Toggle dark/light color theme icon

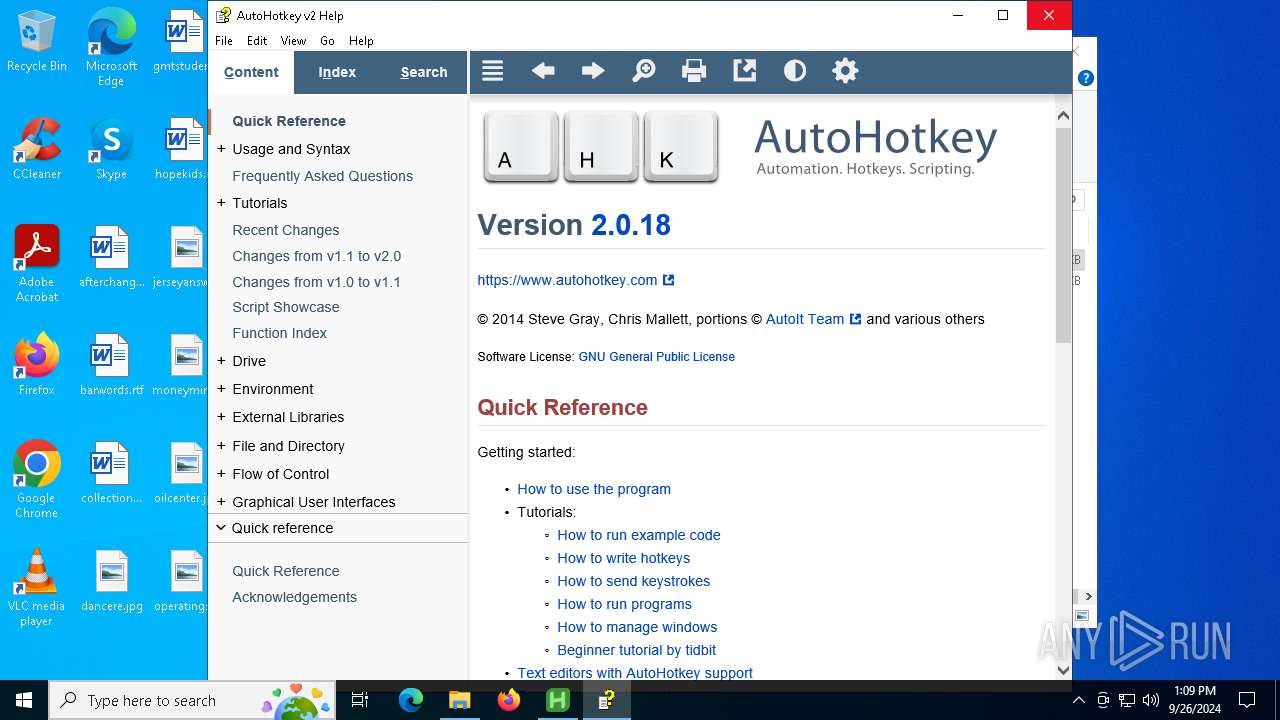point(795,71)
